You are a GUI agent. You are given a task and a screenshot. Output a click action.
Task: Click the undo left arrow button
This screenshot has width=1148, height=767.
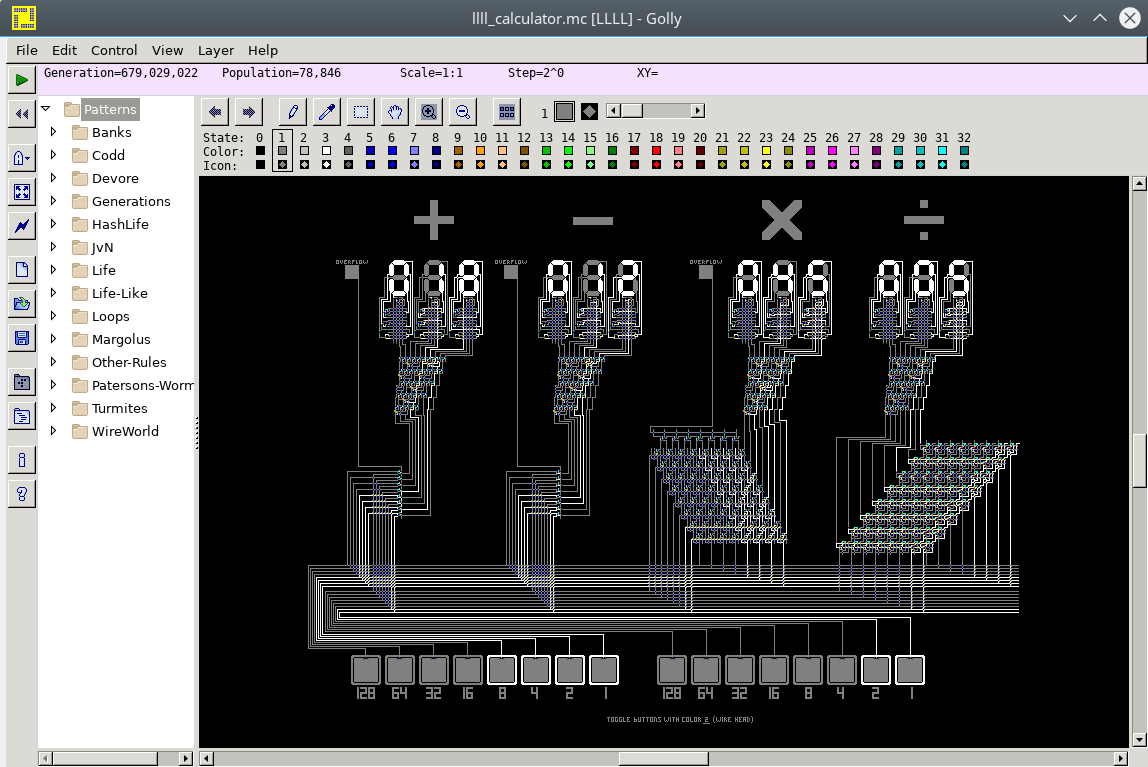(215, 112)
